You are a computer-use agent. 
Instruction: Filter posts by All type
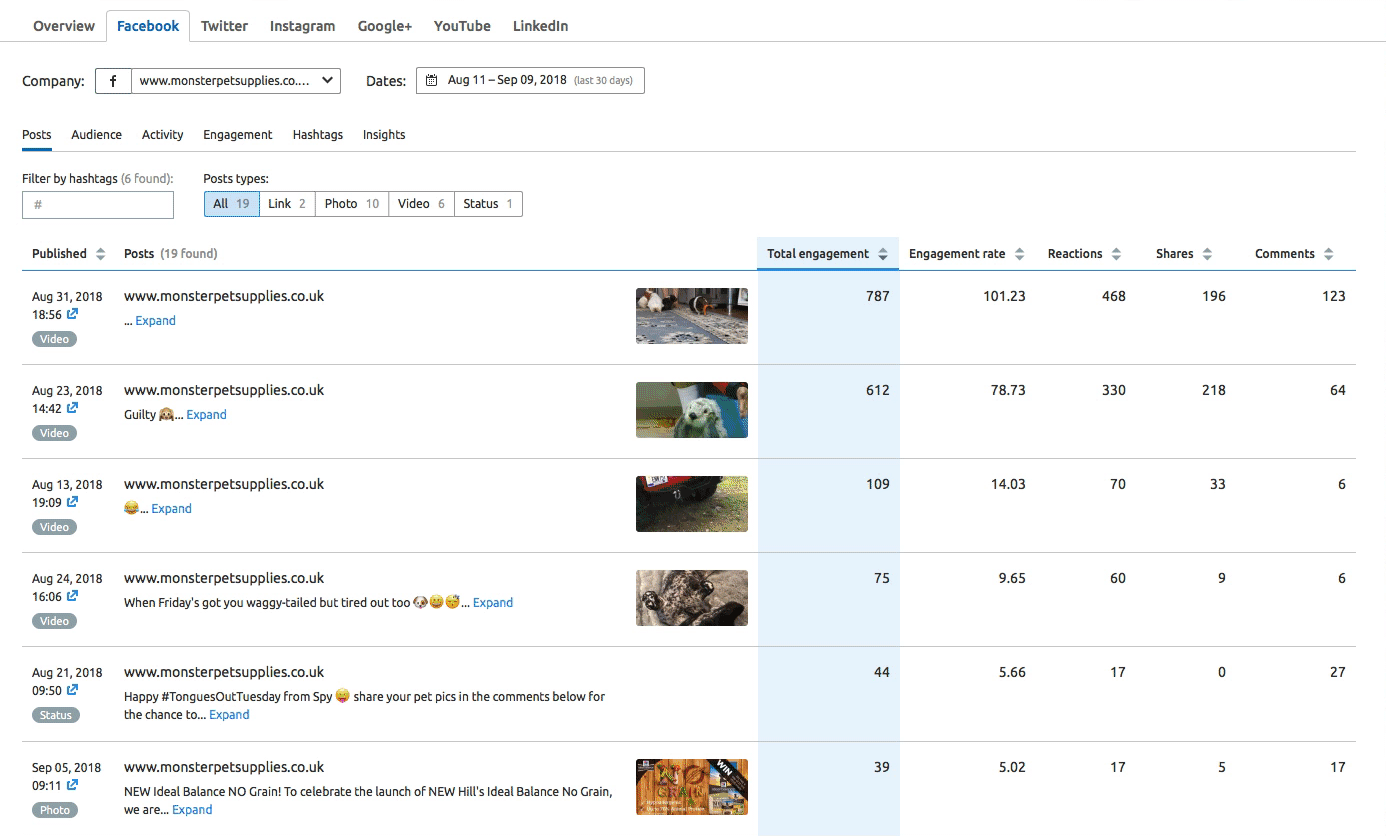pyautogui.click(x=232, y=204)
